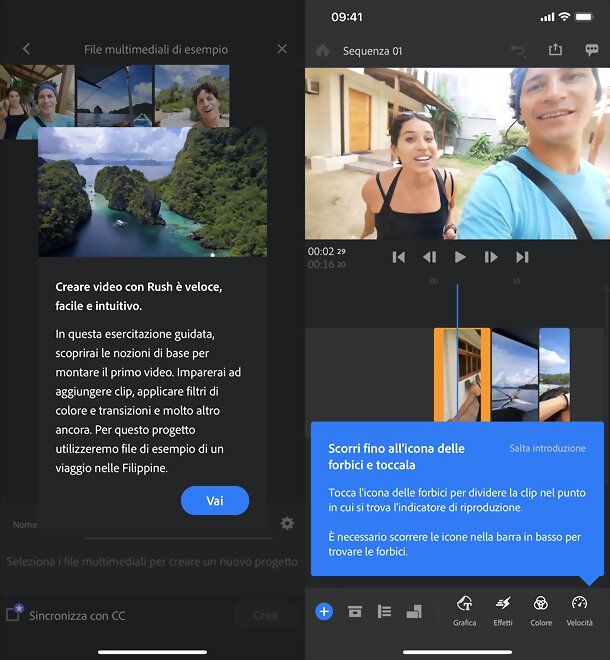Click the blue playhead indicator line
The height and width of the screenshot is (660, 610).
tap(458, 353)
